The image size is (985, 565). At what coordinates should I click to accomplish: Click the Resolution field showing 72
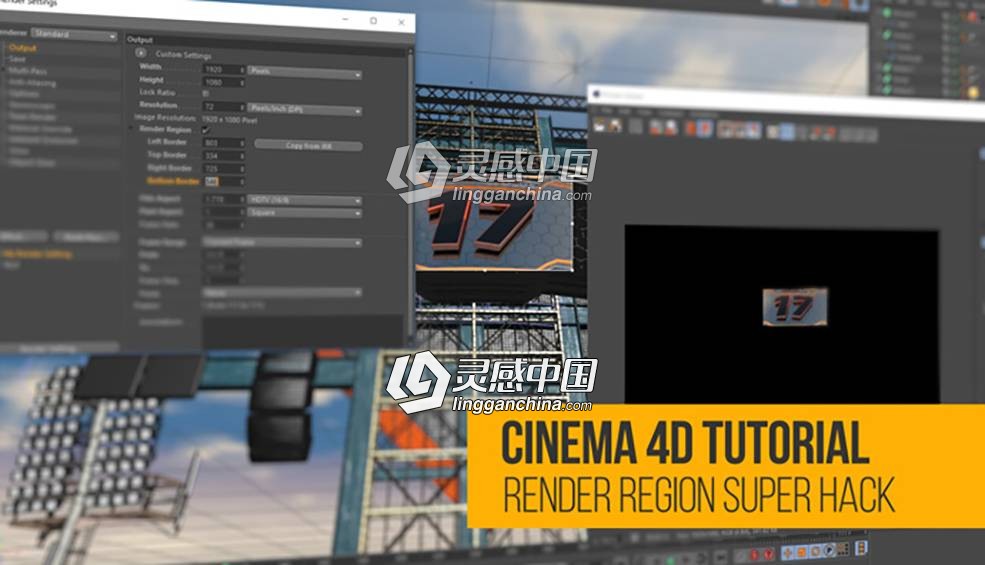[224, 106]
